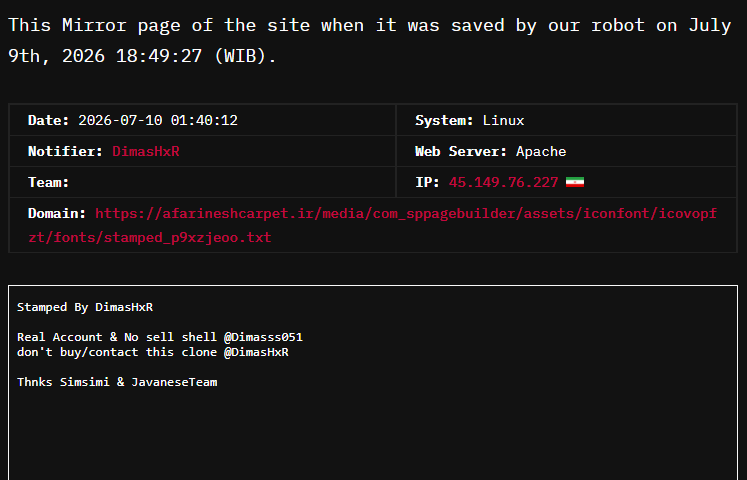Viewport: 747px width, 480px height.
Task: Click the stamped_p9xzjeoo.txt filename portion of URL
Action: coord(187,237)
